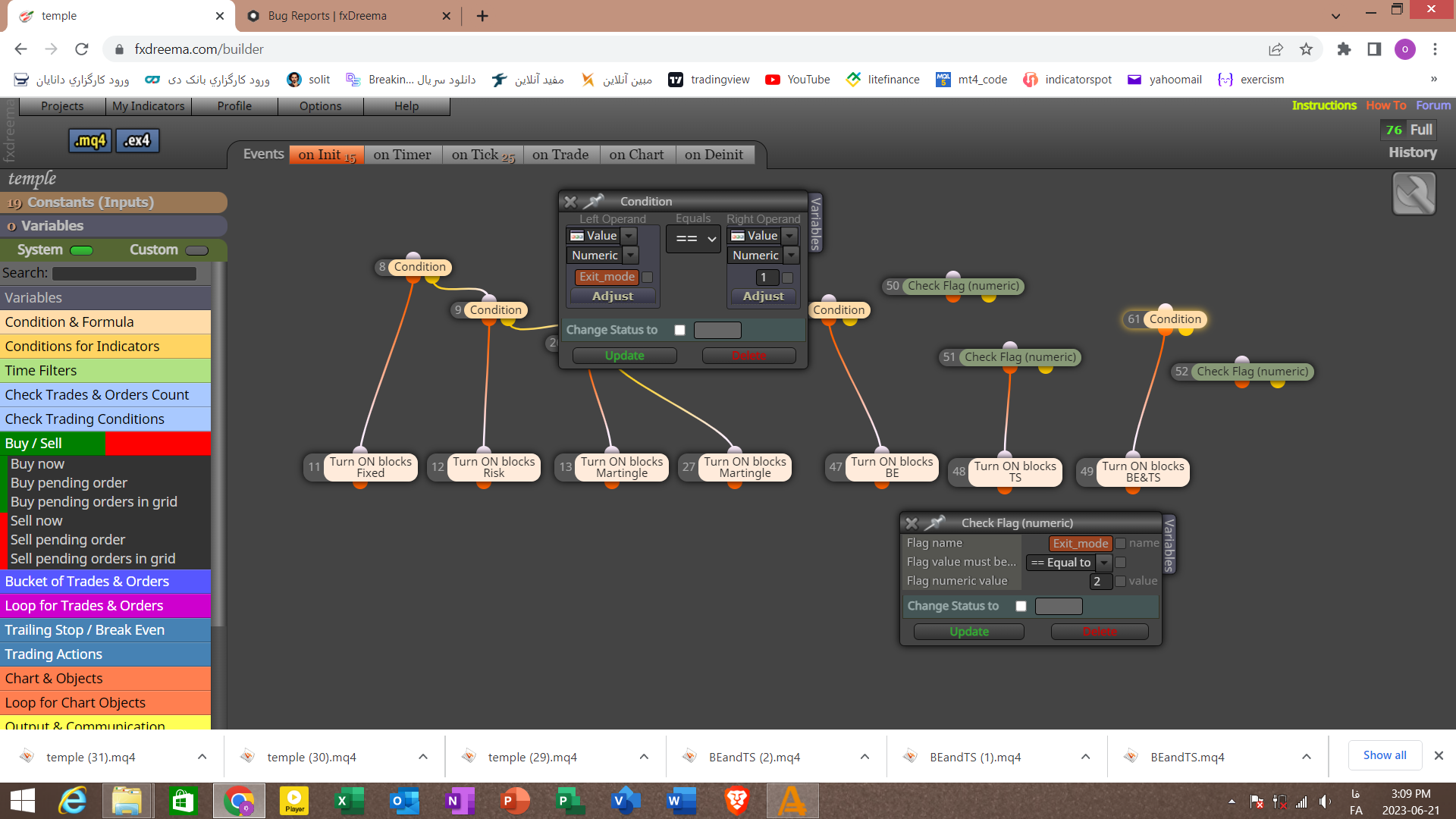Expand the Chrome tab search chevron
Screen dimensions: 1456x819
pyautogui.click(x=1335, y=15)
